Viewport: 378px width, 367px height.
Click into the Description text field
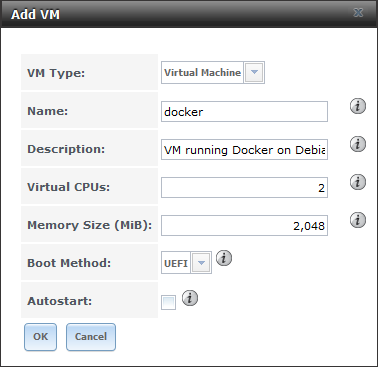pyautogui.click(x=244, y=150)
